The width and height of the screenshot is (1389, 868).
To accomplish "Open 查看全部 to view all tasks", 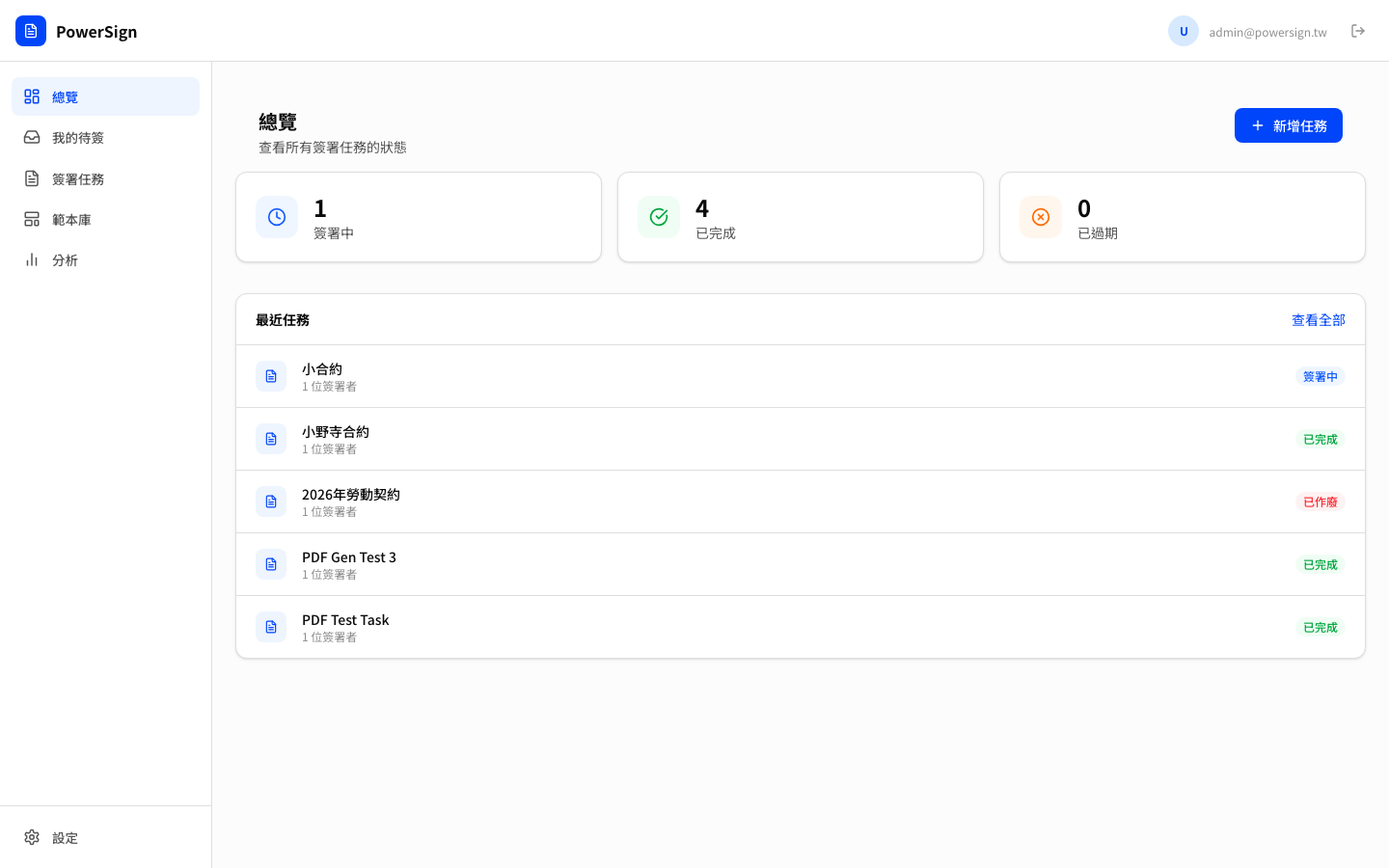I will [1319, 319].
